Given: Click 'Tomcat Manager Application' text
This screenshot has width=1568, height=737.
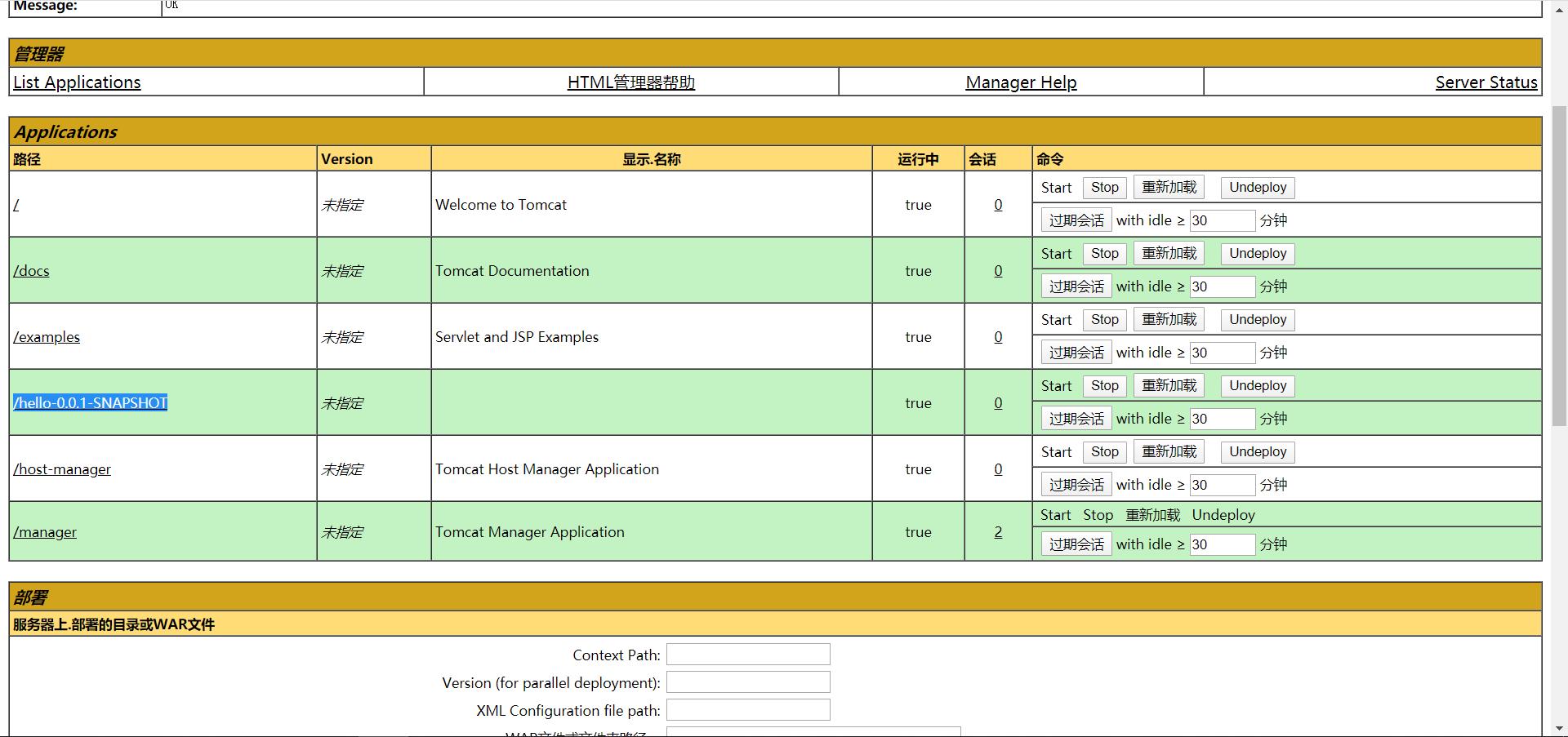Looking at the screenshot, I should tap(530, 532).
